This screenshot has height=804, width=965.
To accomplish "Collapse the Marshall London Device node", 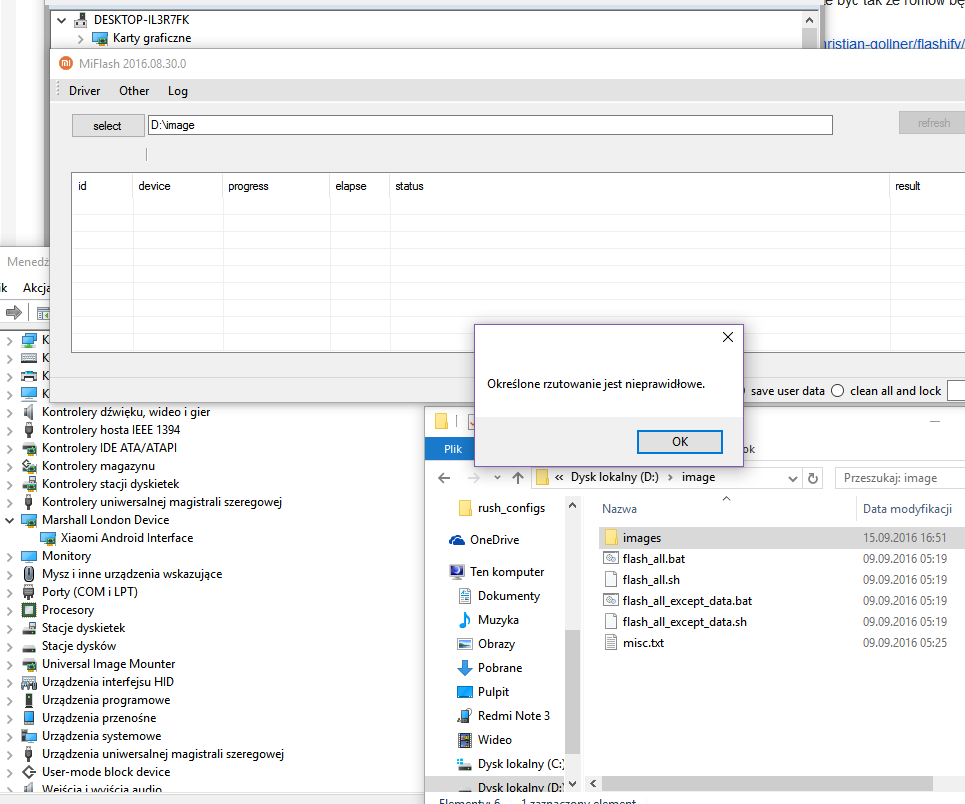I will tap(10, 520).
